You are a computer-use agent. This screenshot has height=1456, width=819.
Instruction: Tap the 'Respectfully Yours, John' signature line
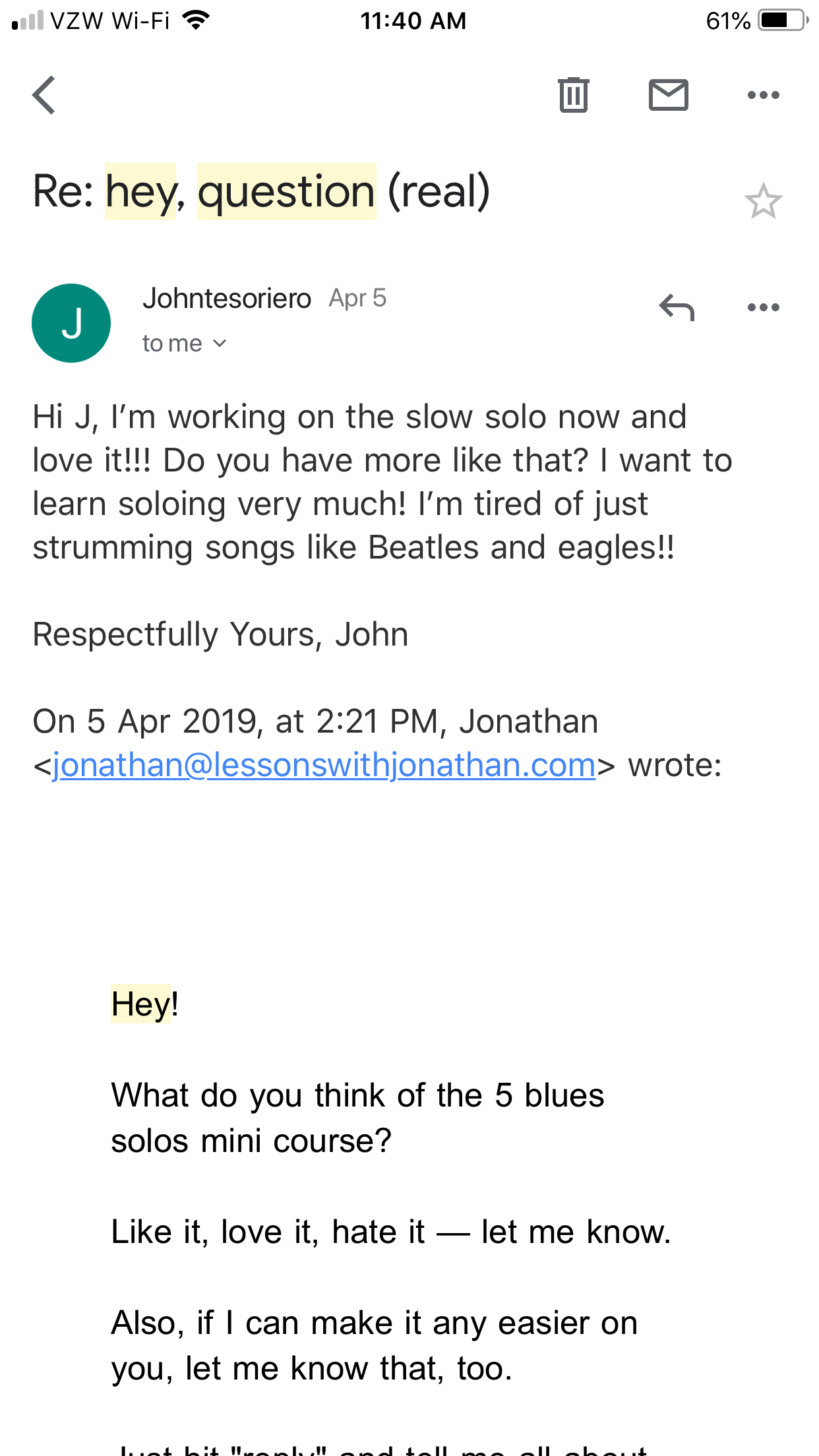[220, 634]
